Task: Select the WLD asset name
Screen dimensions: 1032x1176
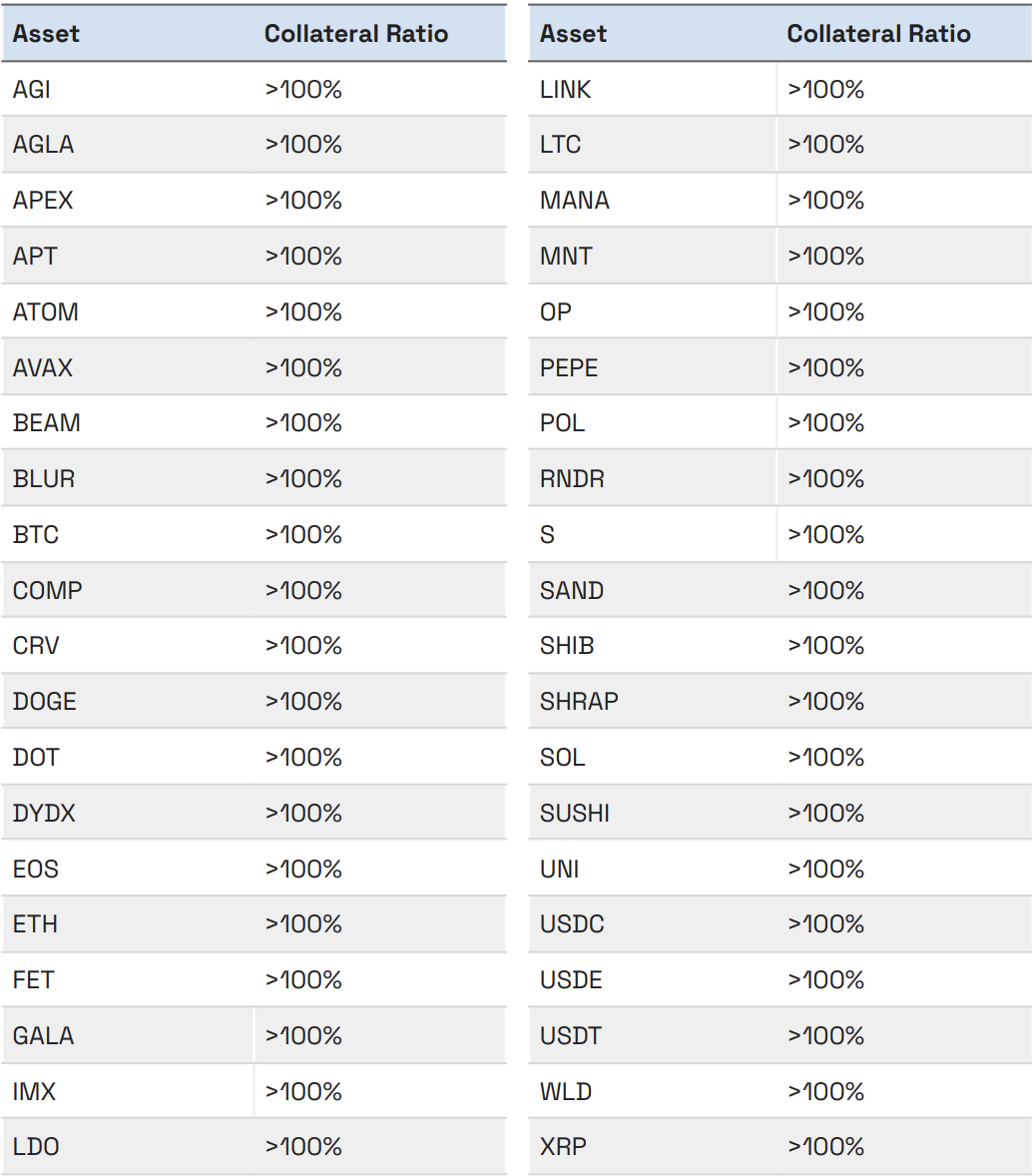Action: (566, 1092)
